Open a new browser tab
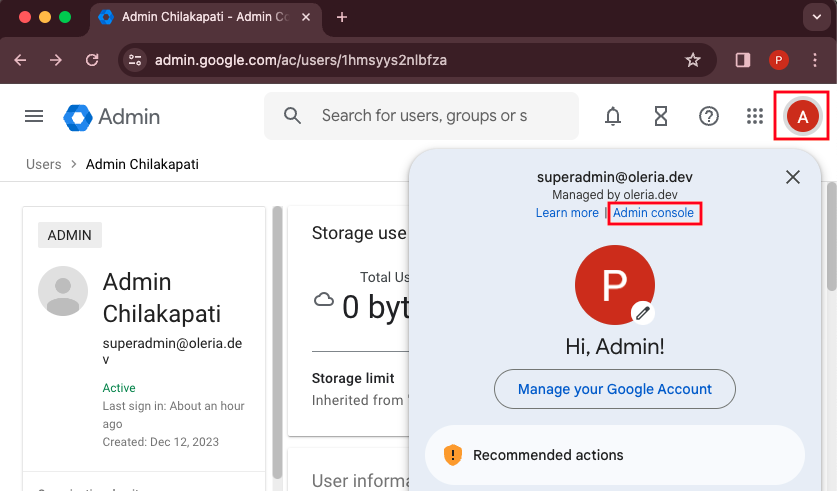837x491 pixels. [x=342, y=18]
